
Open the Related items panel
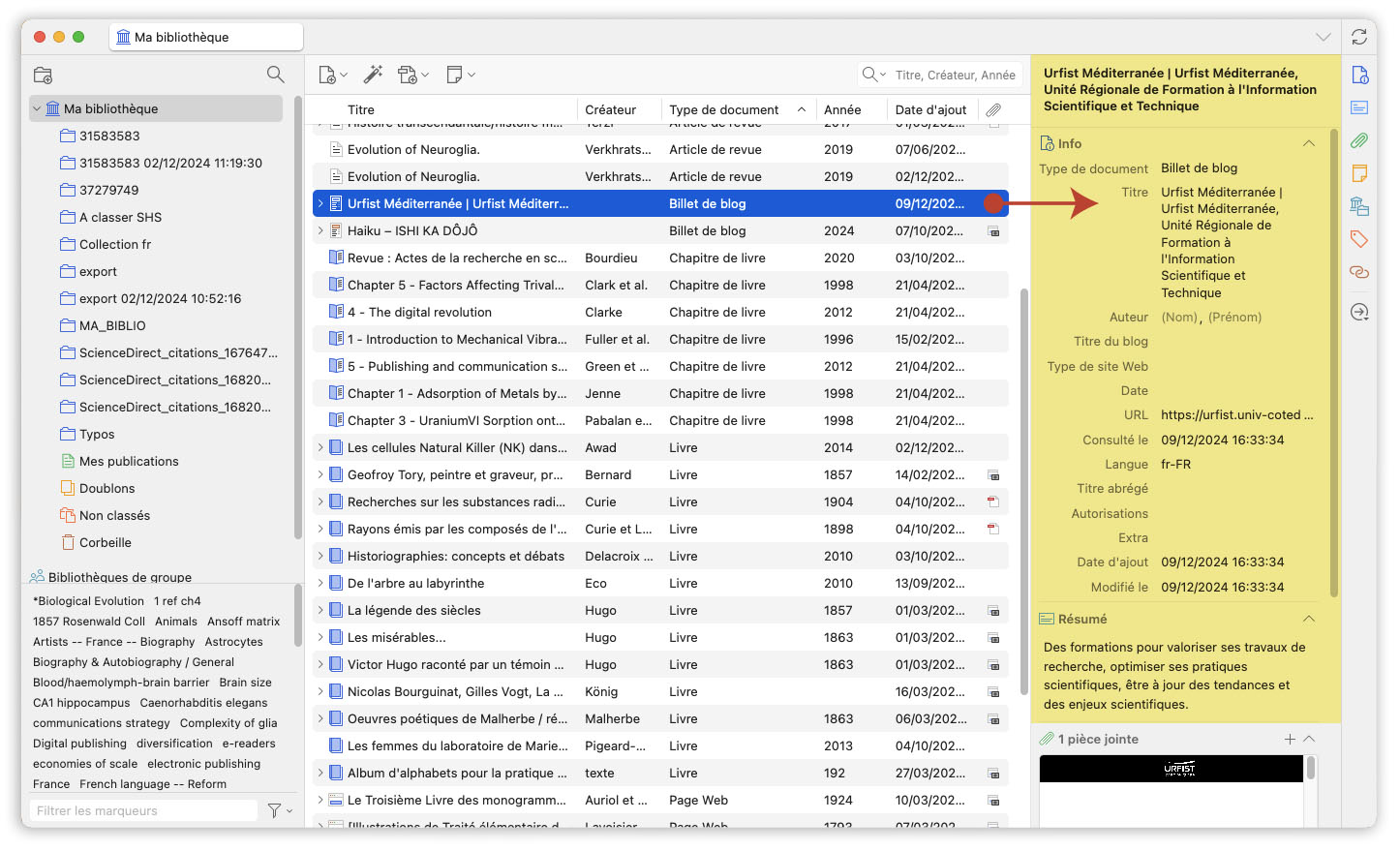pos(1359,271)
